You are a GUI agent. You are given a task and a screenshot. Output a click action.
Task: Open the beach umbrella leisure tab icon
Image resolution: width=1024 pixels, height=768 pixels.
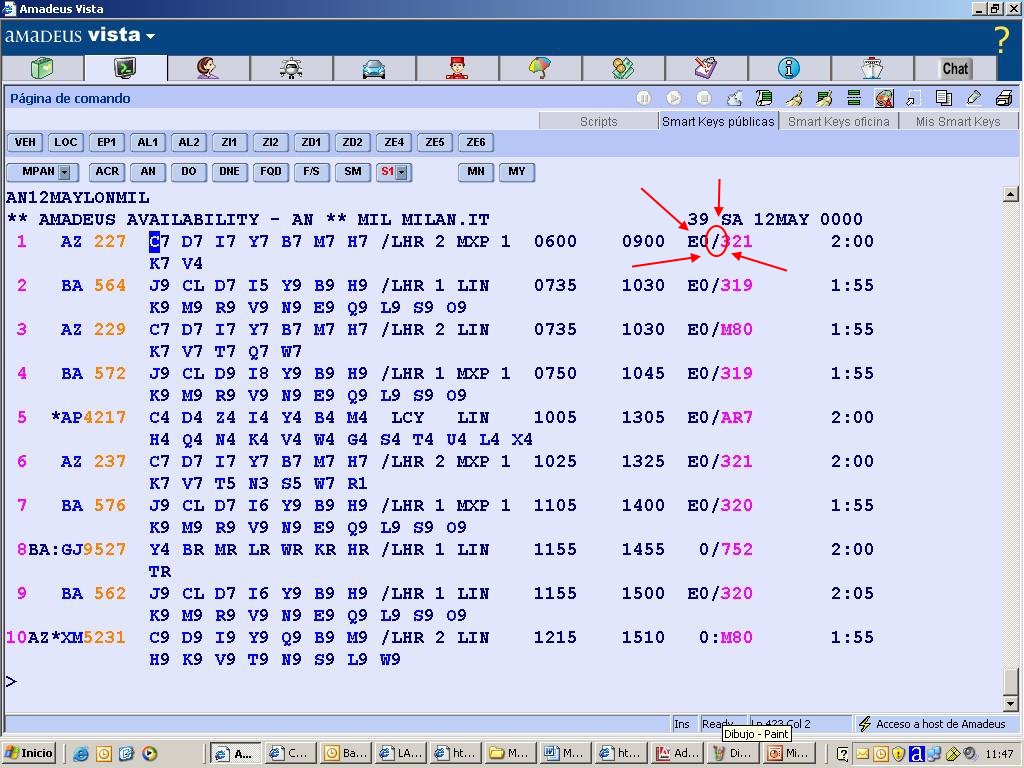(539, 68)
